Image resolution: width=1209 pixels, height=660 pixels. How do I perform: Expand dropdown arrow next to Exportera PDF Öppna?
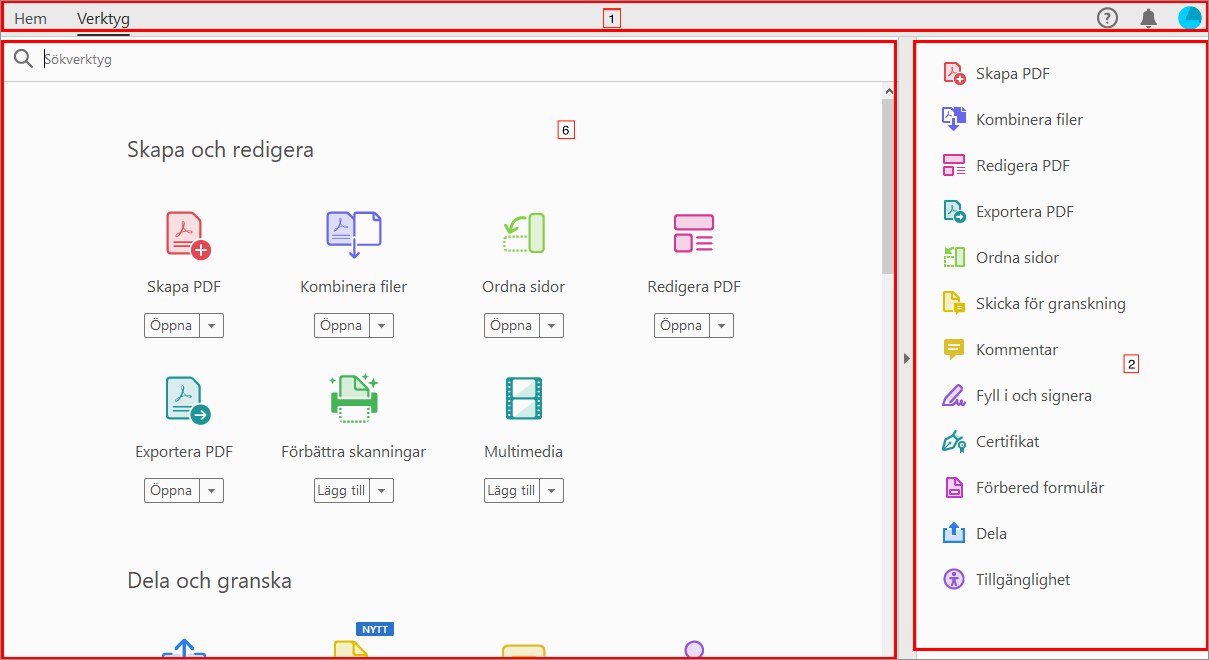click(211, 491)
